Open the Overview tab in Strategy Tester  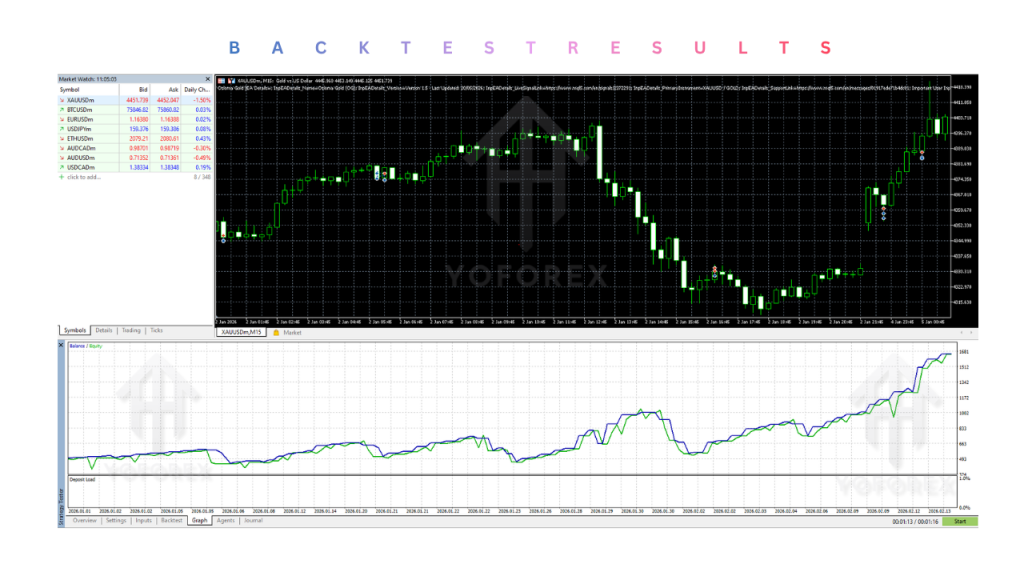(85, 520)
